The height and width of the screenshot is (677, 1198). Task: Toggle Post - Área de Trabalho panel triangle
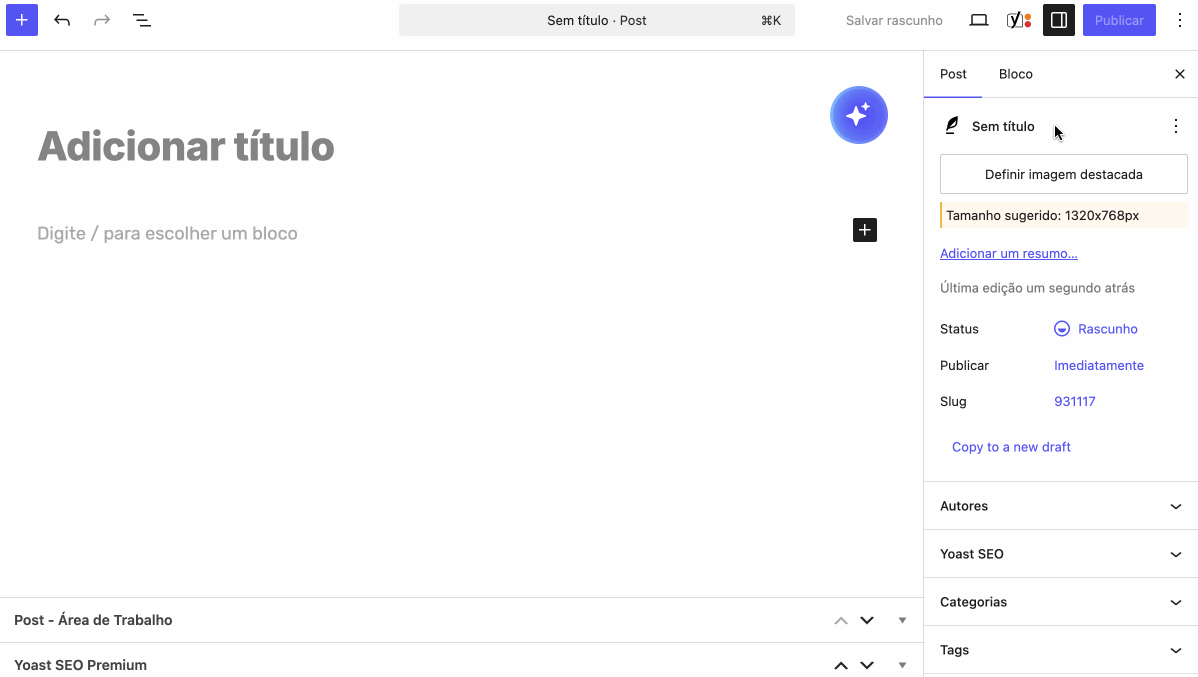902,620
